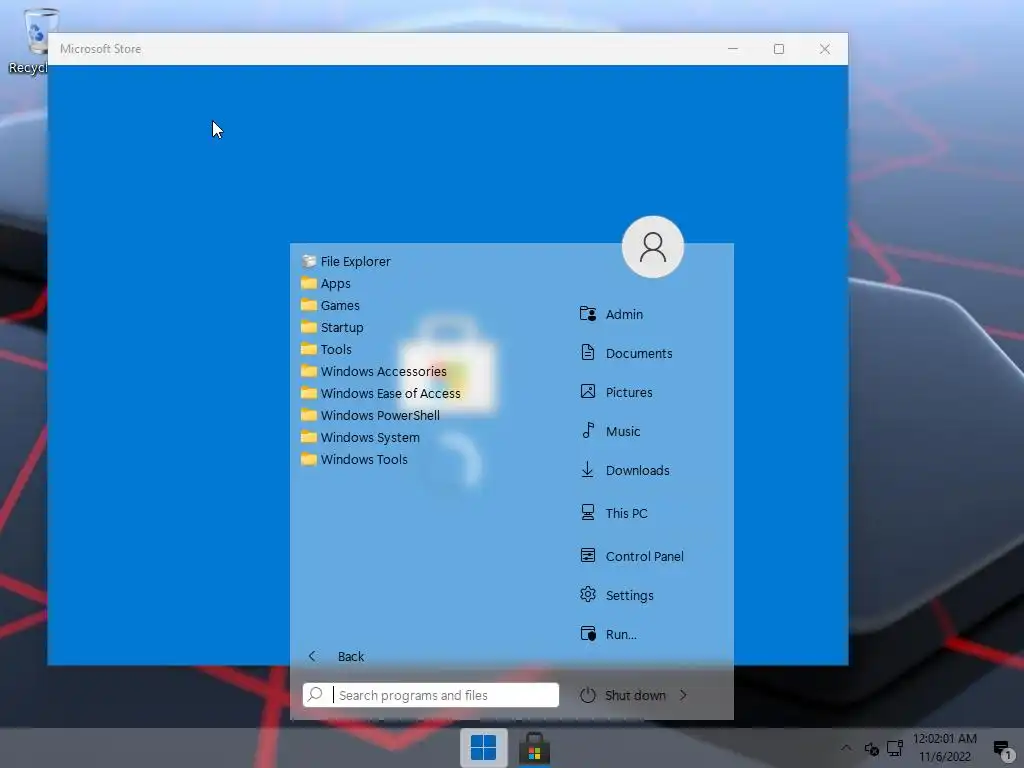The height and width of the screenshot is (768, 1024).
Task: Go Back to the main start menu
Action: [336, 656]
